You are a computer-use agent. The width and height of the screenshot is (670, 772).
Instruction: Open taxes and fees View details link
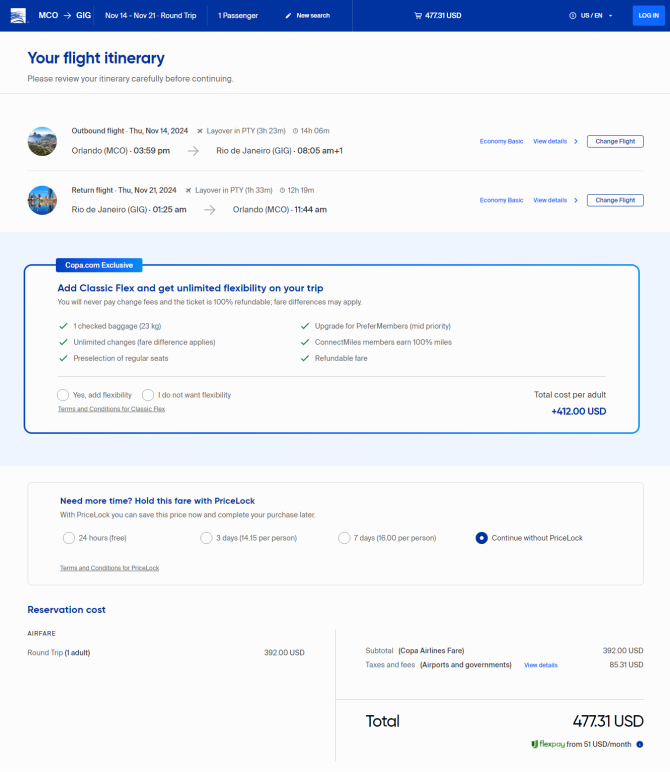click(x=541, y=665)
